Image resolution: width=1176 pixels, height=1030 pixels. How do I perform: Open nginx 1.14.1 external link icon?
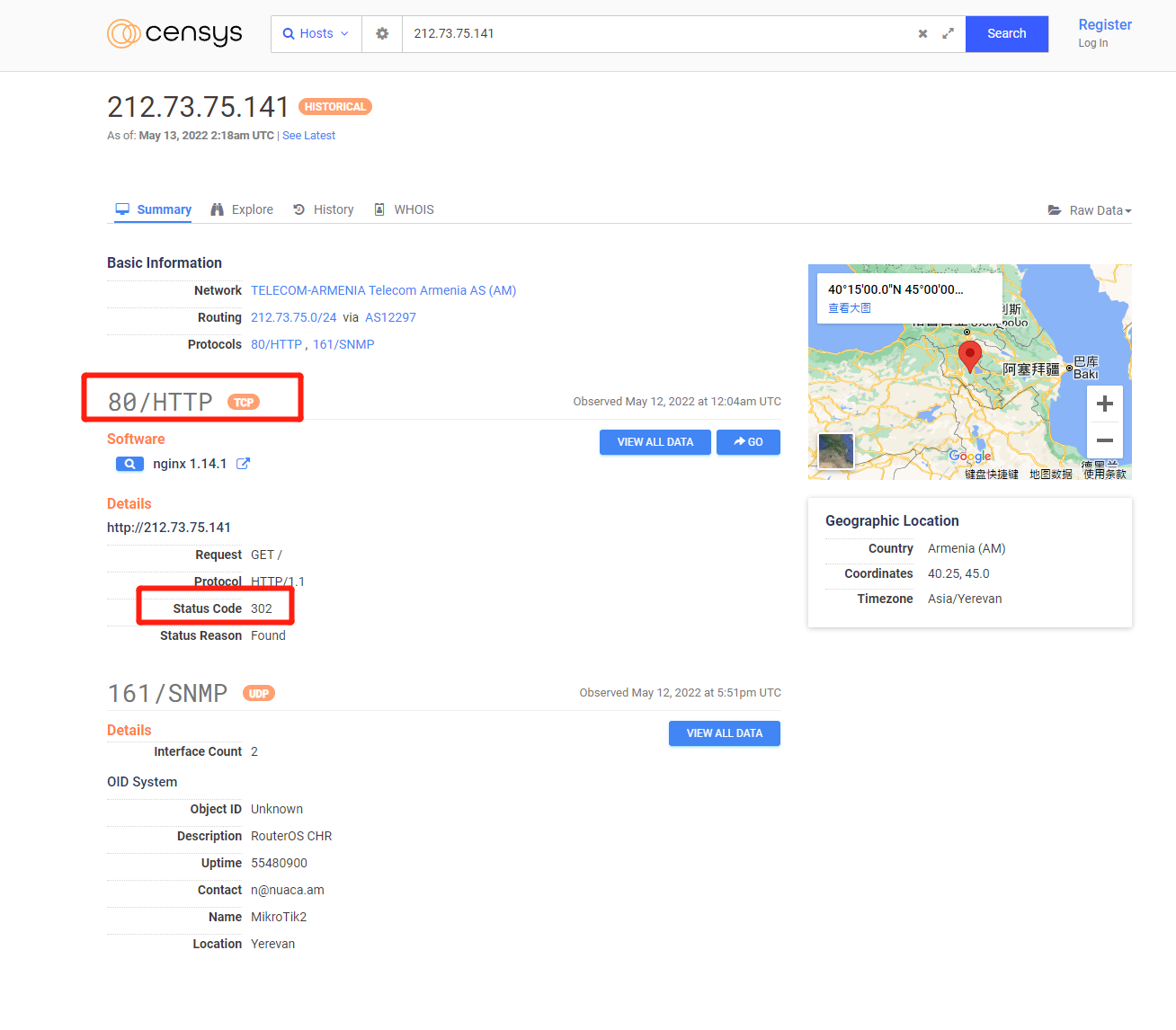[243, 464]
